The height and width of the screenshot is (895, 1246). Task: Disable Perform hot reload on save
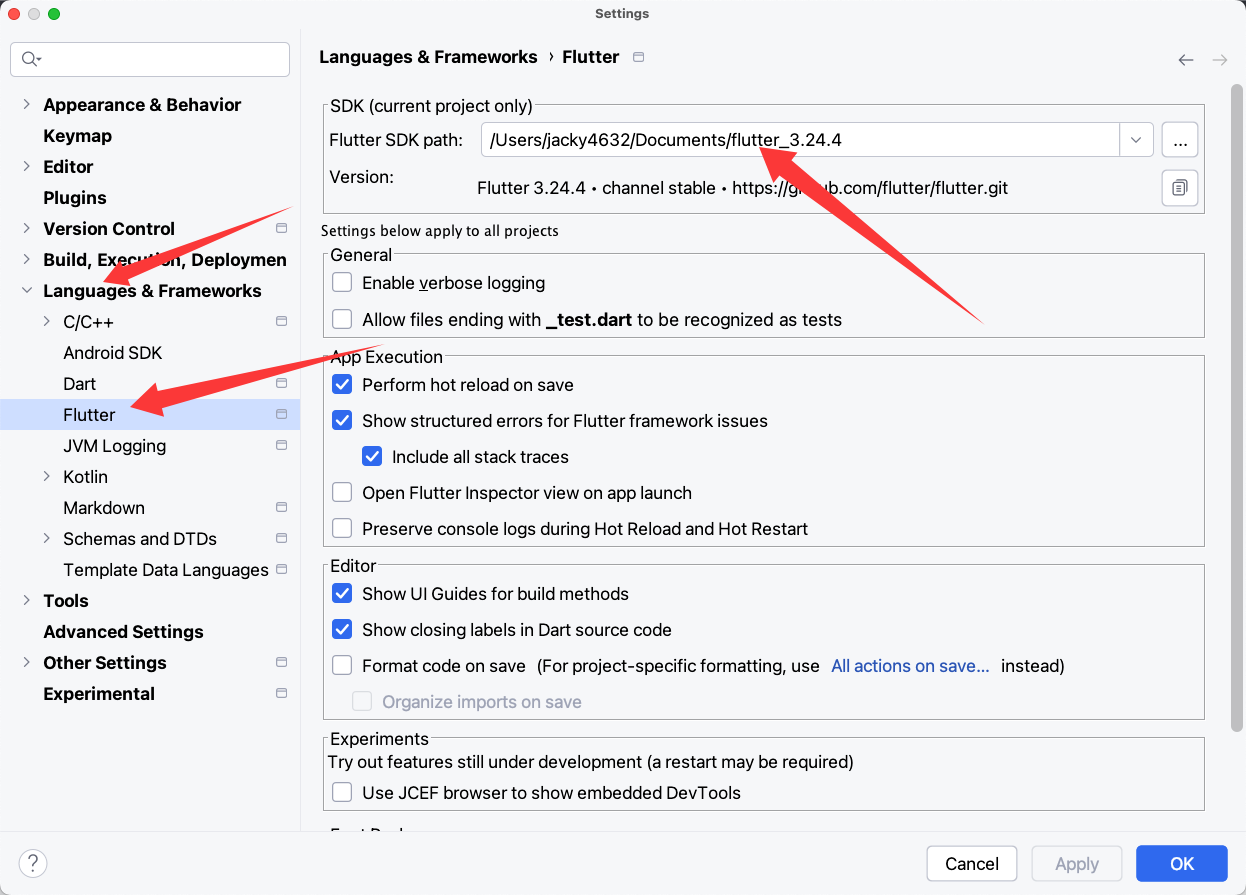click(x=342, y=385)
